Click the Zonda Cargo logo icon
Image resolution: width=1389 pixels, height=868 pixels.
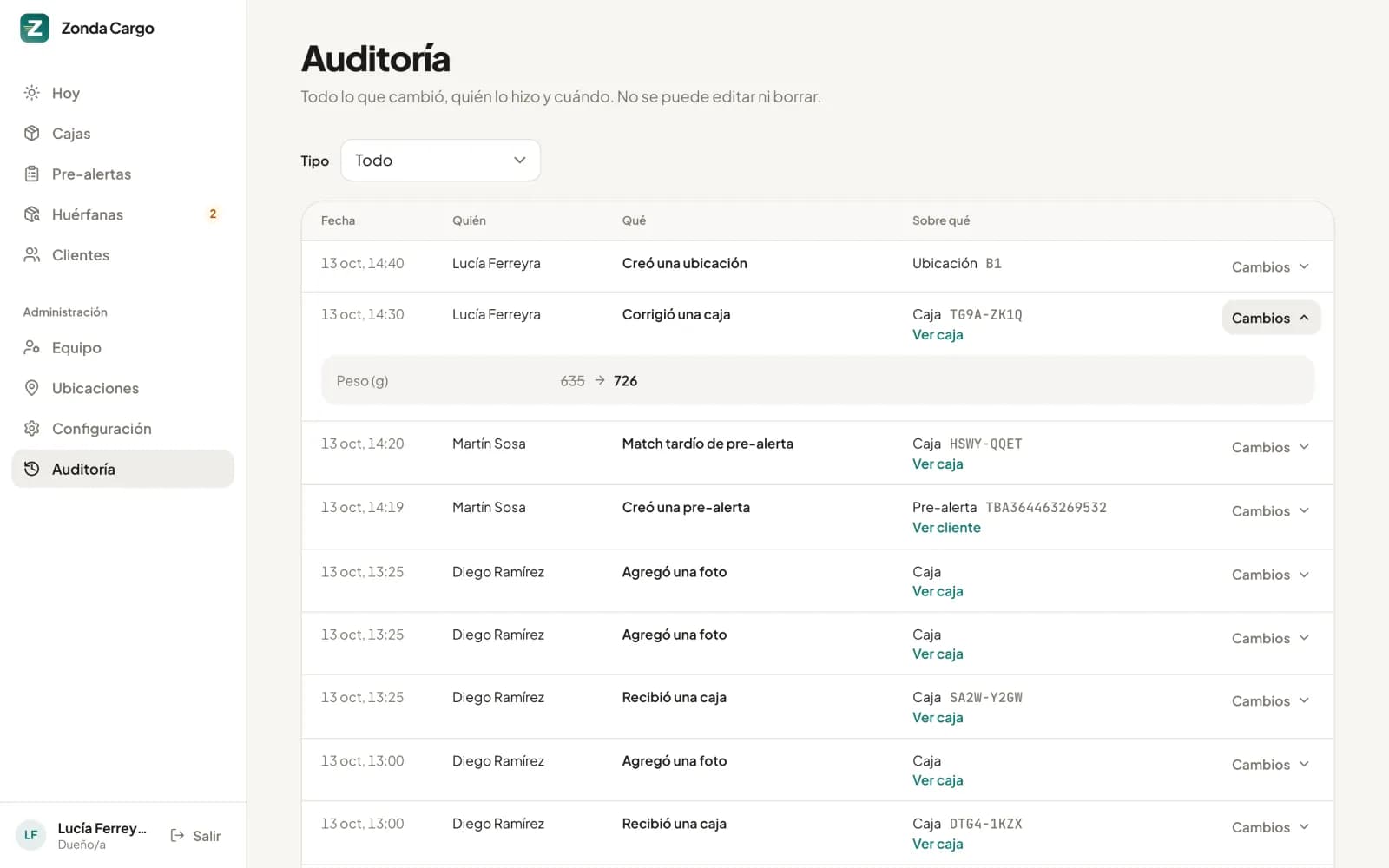pyautogui.click(x=35, y=28)
